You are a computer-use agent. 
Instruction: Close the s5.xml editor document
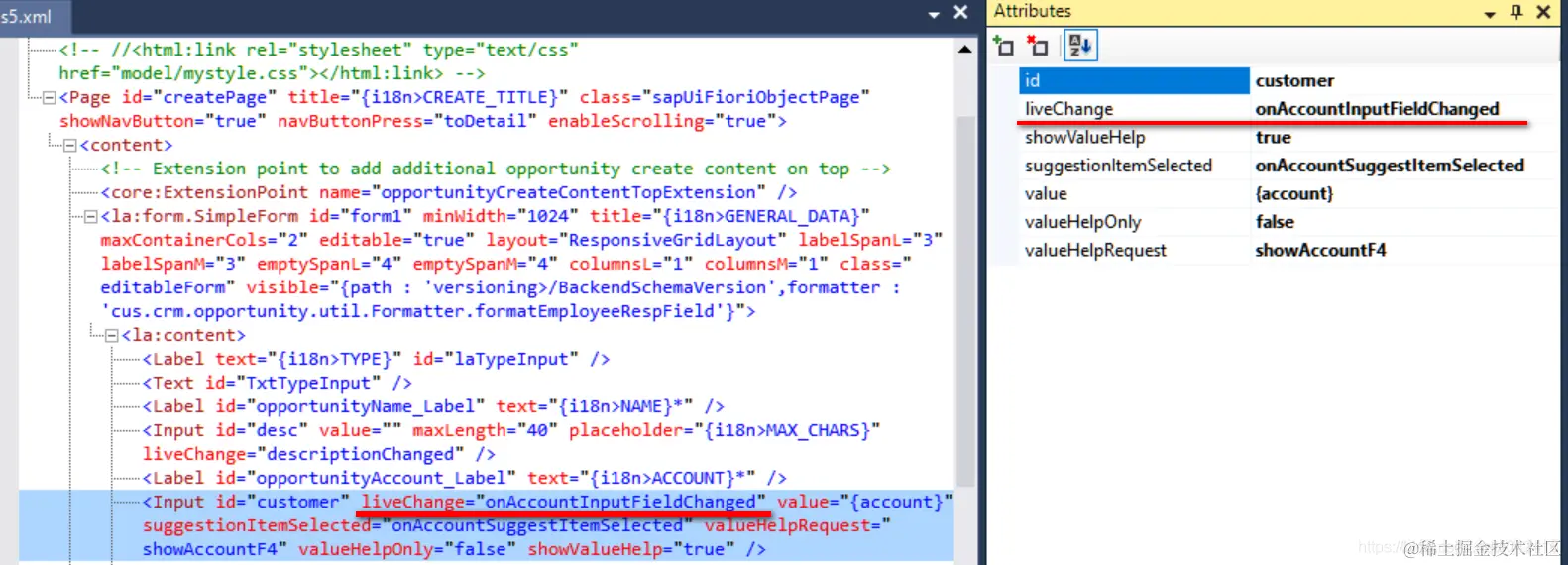click(960, 12)
